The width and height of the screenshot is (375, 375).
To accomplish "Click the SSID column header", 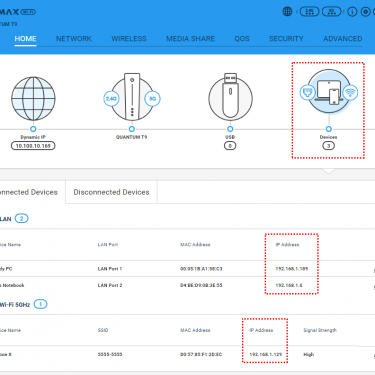I will (x=103, y=330).
